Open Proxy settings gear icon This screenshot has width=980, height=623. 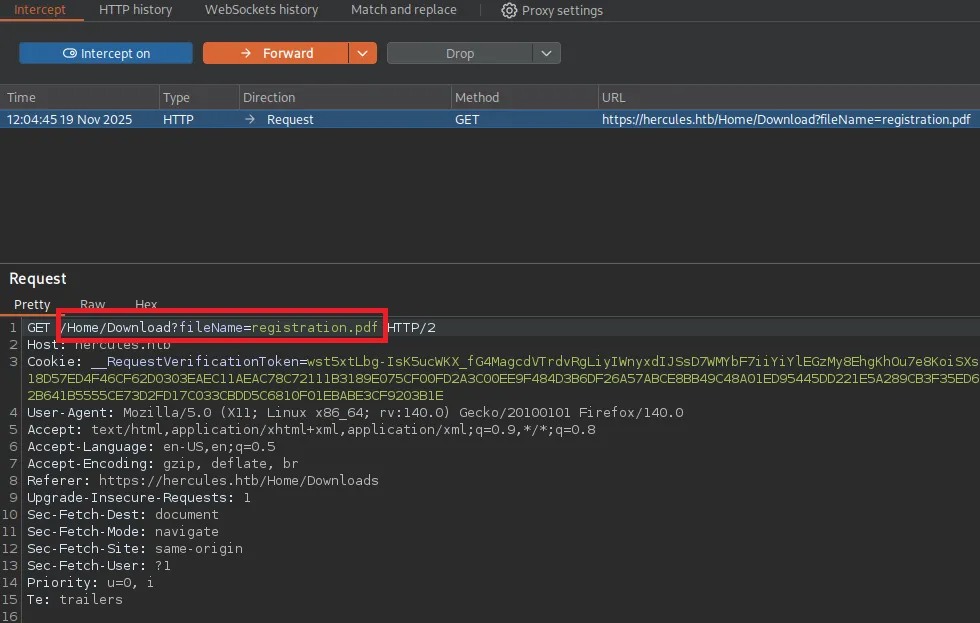coord(509,10)
